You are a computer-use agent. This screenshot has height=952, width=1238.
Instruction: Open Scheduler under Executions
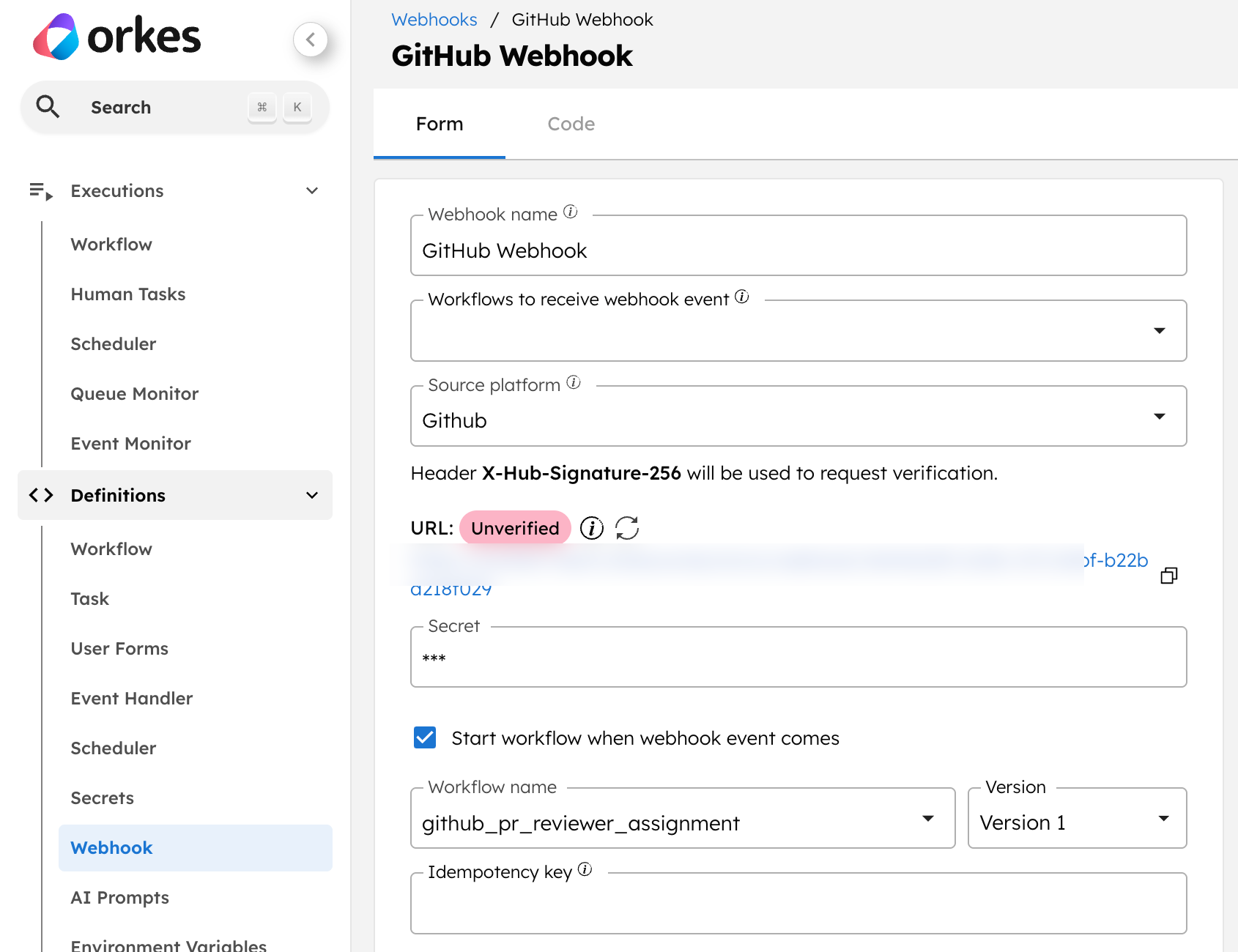click(114, 344)
